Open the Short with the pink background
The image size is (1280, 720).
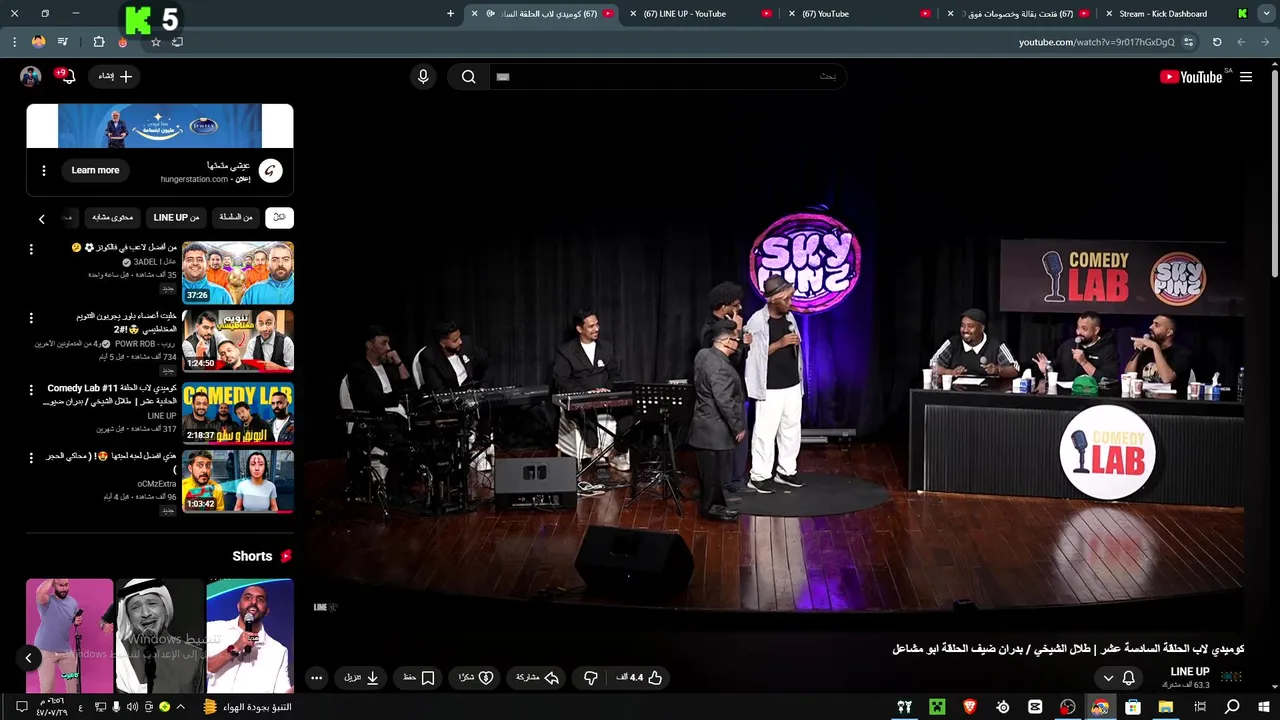[69, 636]
